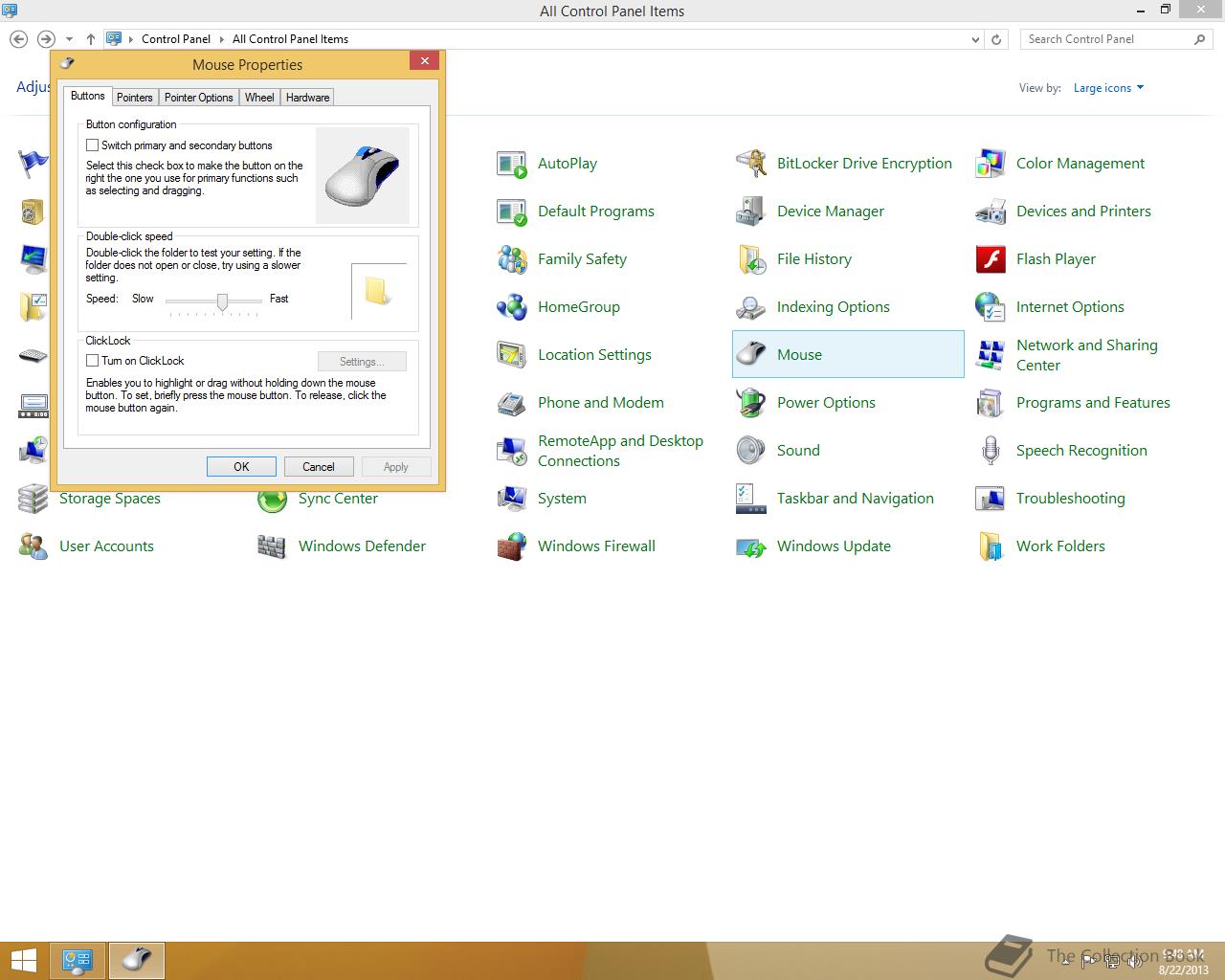Viewport: 1225px width, 980px height.
Task: Click the Indexing Options icon
Action: (x=751, y=307)
